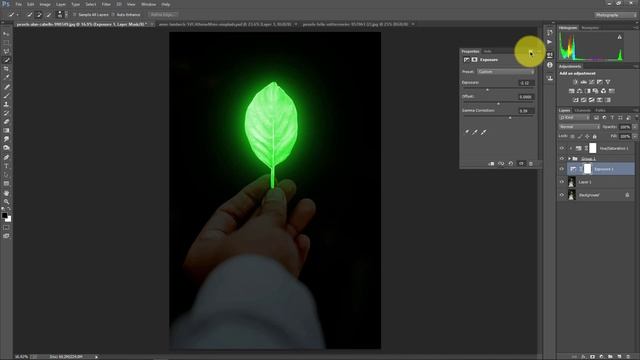The width and height of the screenshot is (640, 360).
Task: Open the Preset dropdown in Properties
Action: point(506,72)
